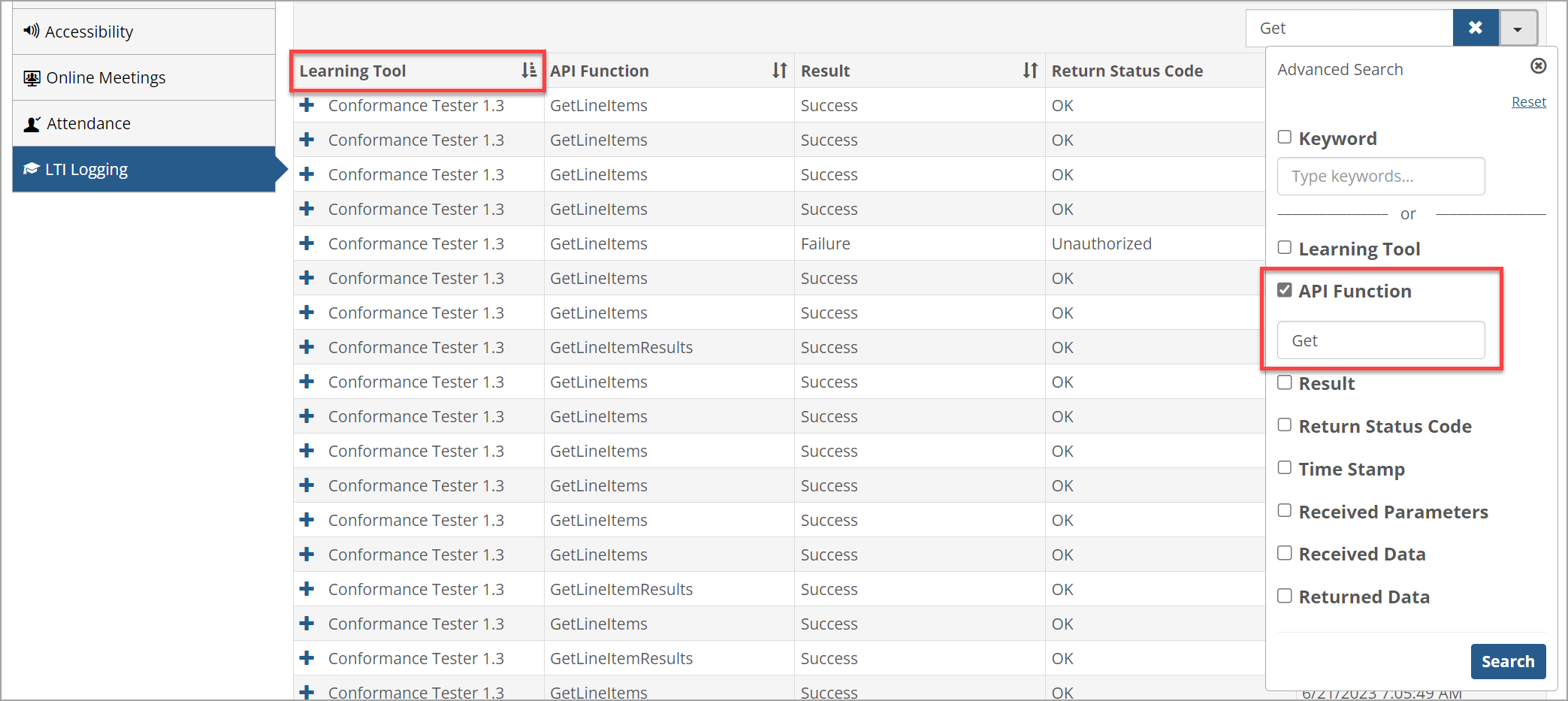Click the LTI Logging graduation cap icon
Screen dimensions: 1568x701
click(x=31, y=168)
